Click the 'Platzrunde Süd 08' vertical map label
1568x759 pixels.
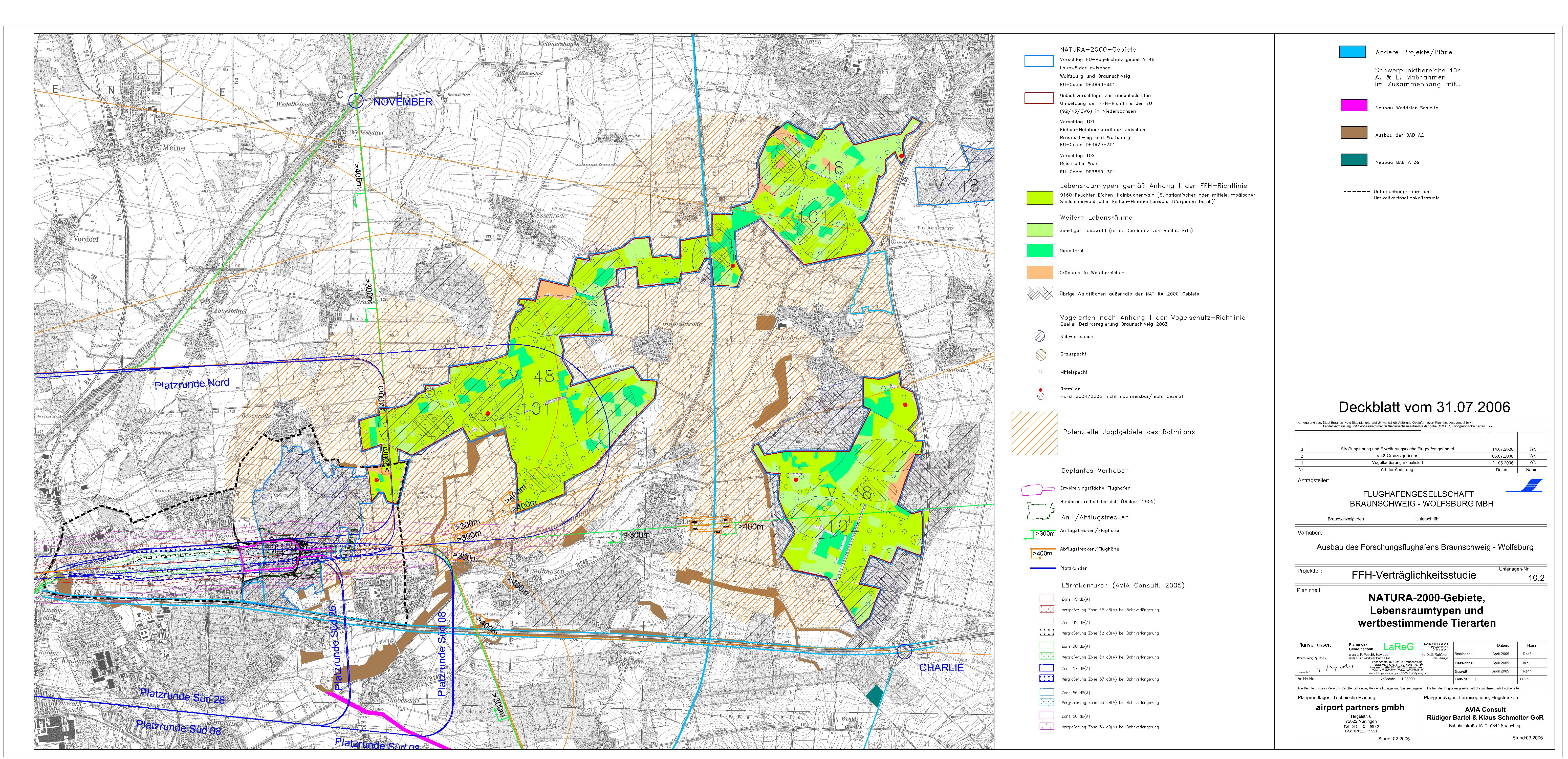click(x=442, y=654)
